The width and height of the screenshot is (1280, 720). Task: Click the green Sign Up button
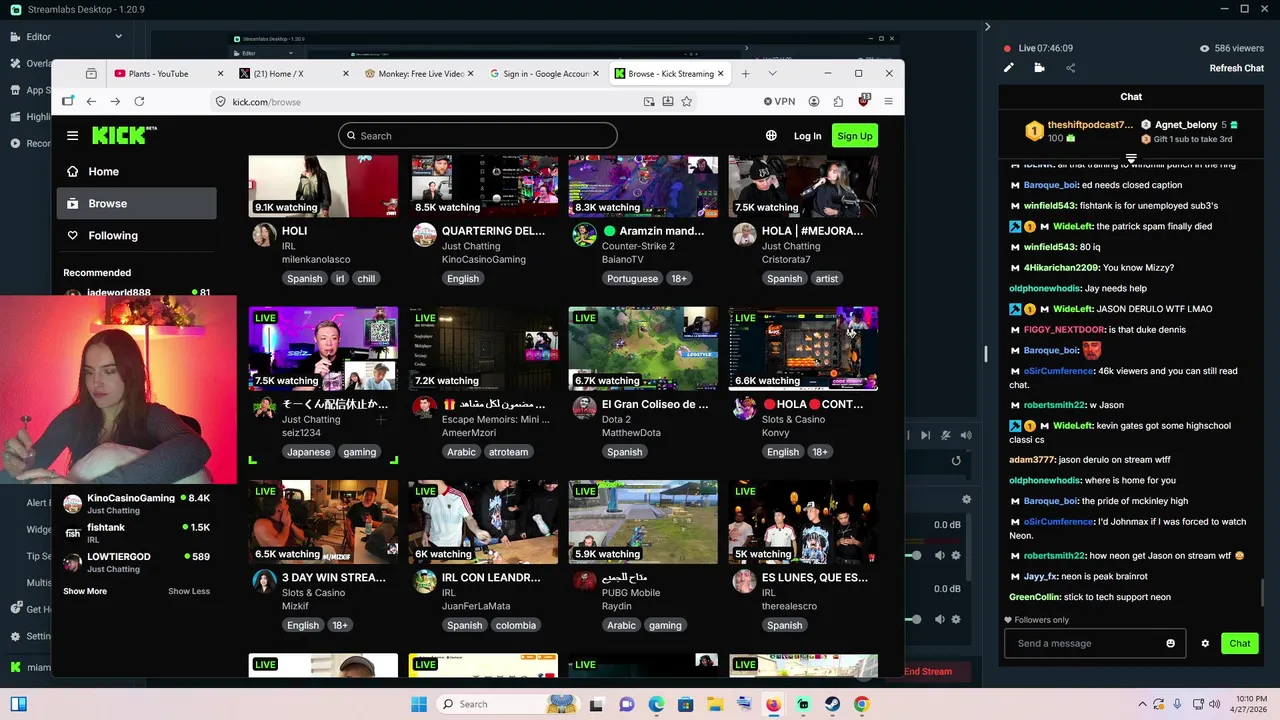[x=854, y=136]
